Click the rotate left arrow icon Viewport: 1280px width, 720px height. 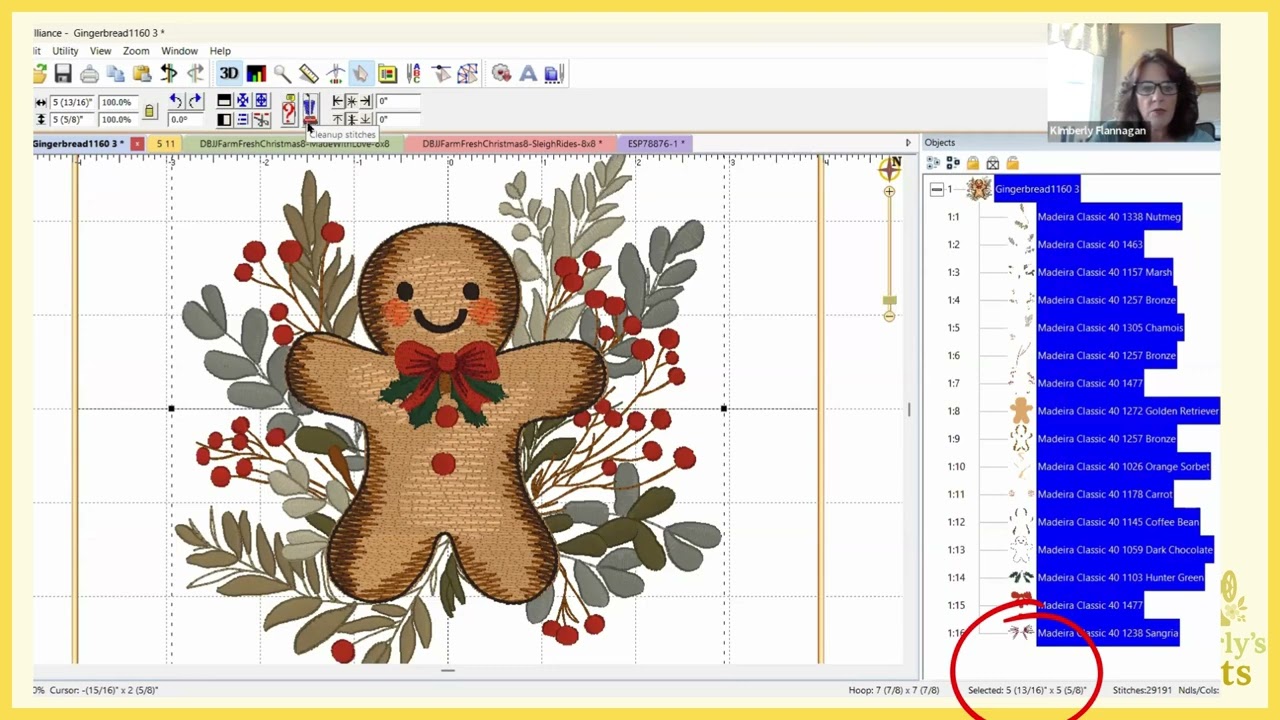(176, 101)
